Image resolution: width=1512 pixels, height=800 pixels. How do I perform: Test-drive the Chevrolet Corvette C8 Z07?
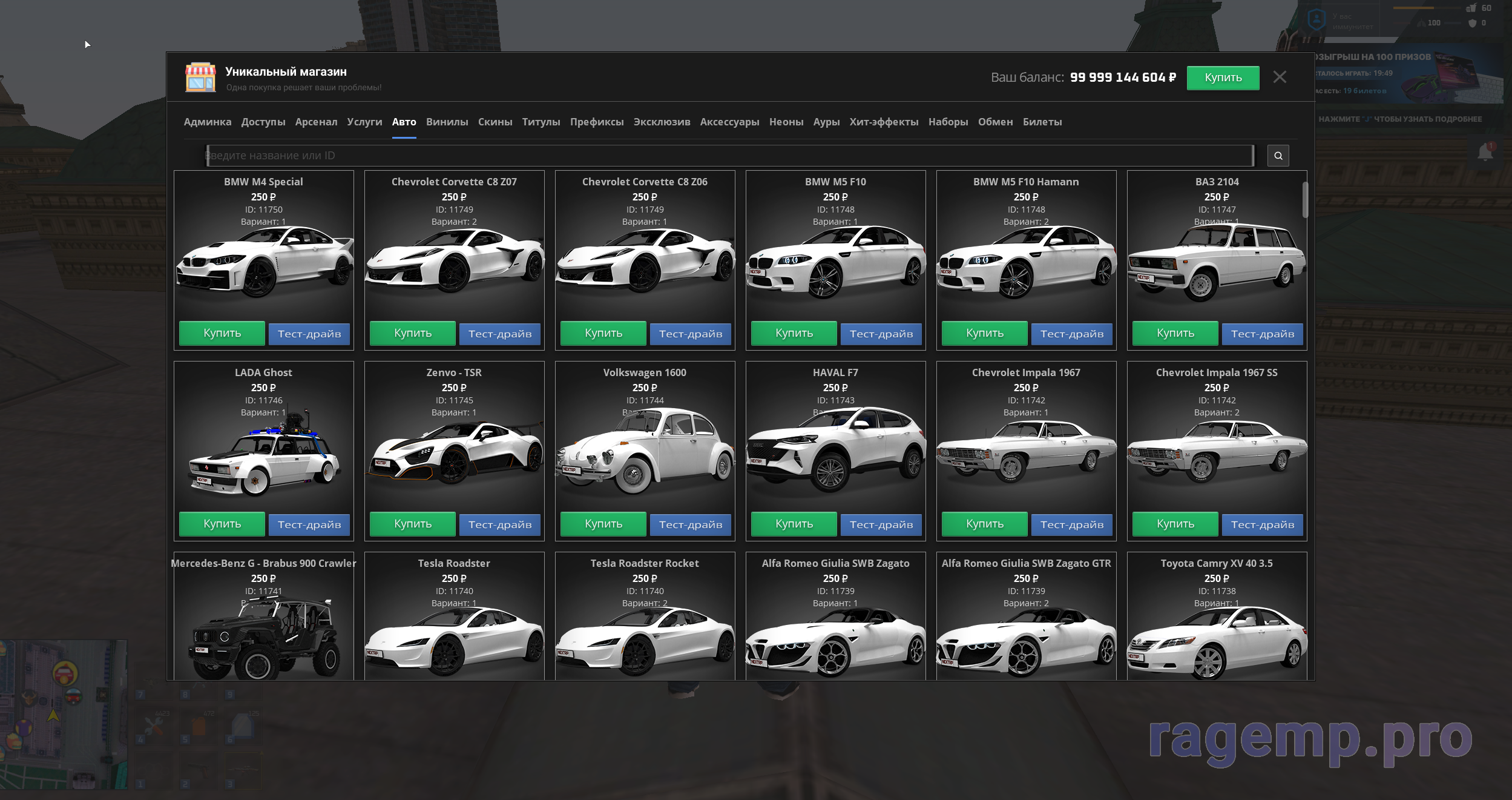500,334
